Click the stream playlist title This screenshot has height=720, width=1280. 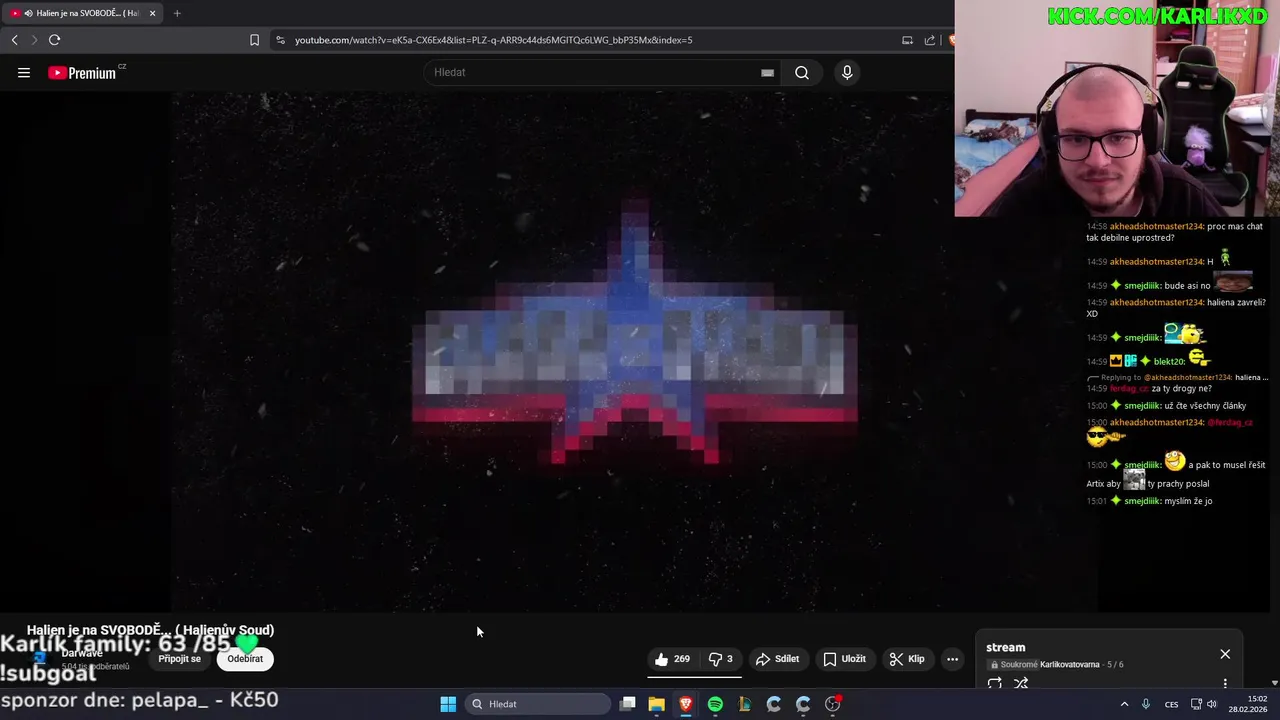(1005, 648)
